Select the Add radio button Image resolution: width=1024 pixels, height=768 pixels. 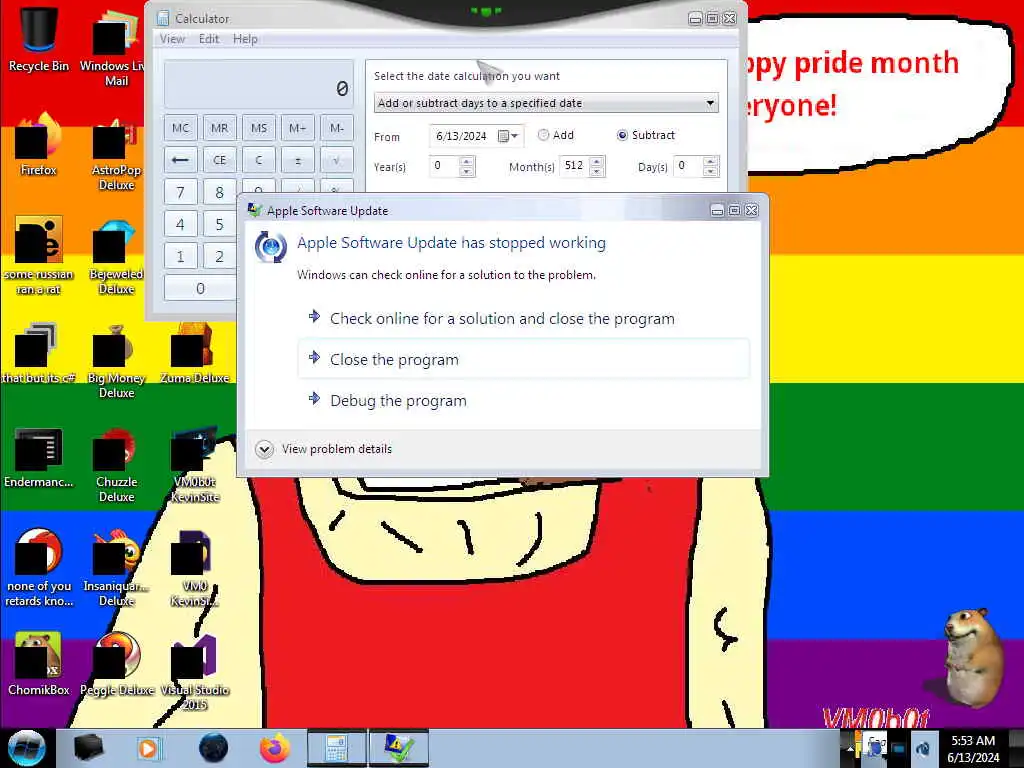(543, 135)
